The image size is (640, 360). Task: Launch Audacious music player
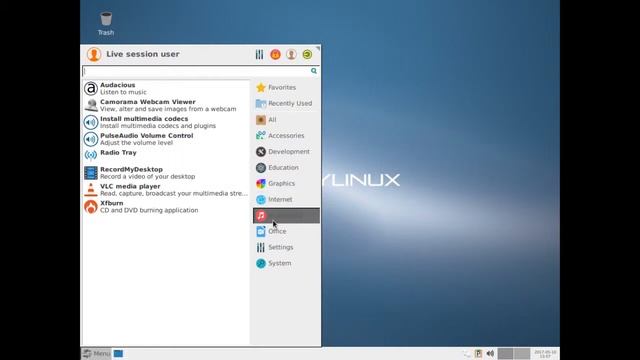click(x=166, y=89)
